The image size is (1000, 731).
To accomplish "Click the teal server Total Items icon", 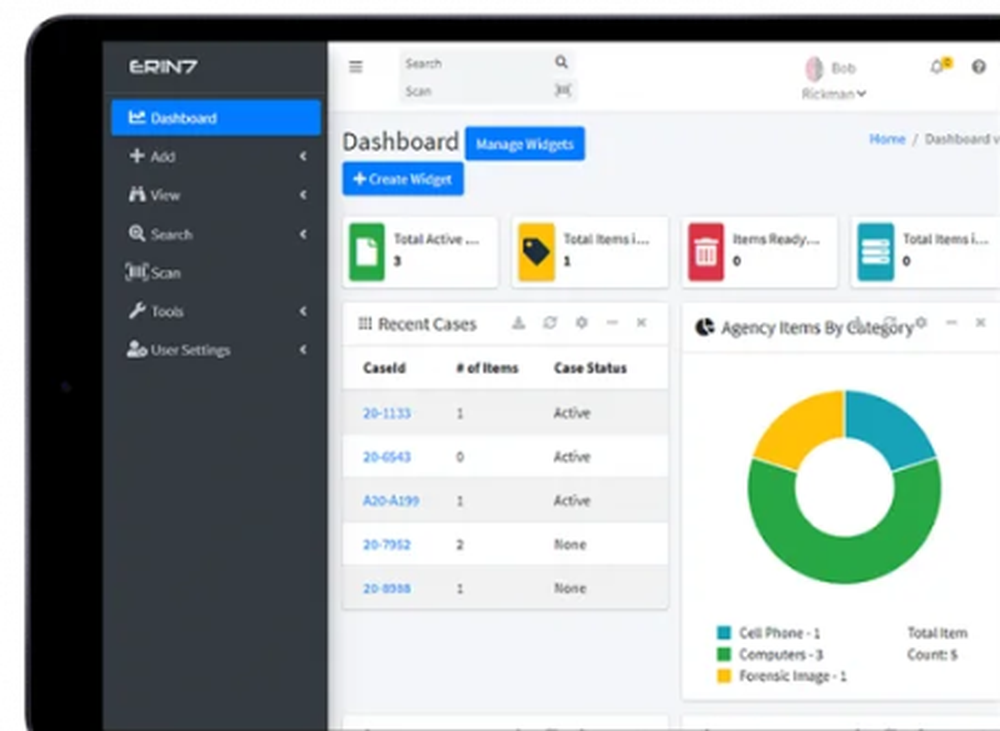I will tap(876, 252).
